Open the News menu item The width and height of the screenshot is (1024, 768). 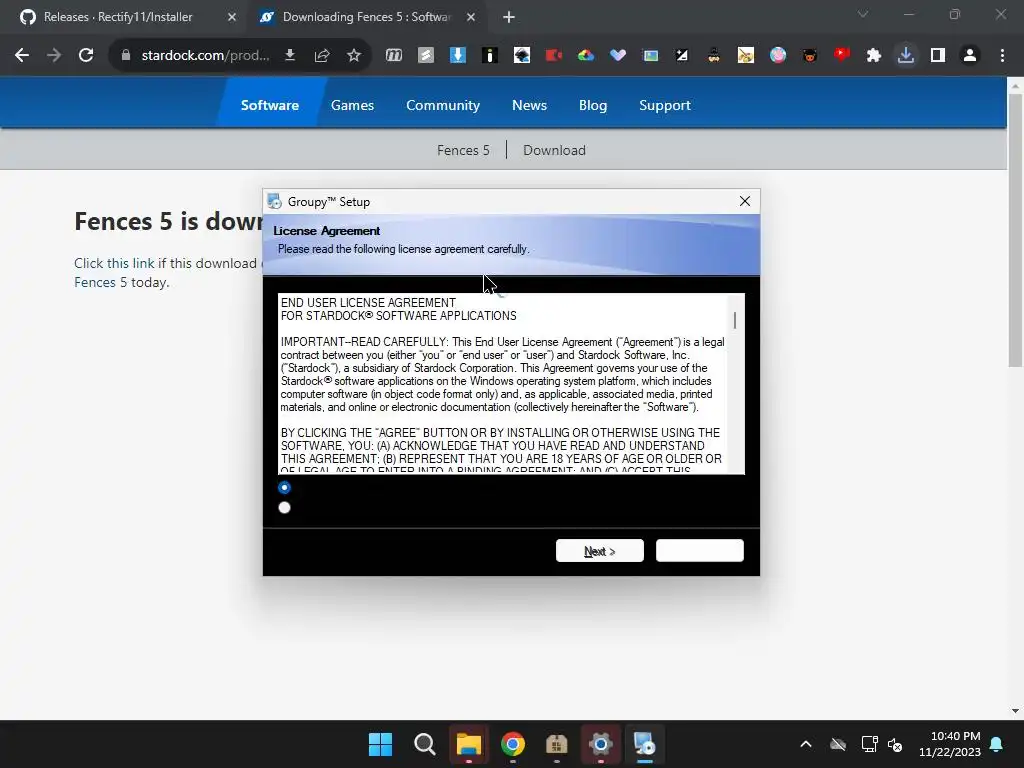pyautogui.click(x=529, y=105)
